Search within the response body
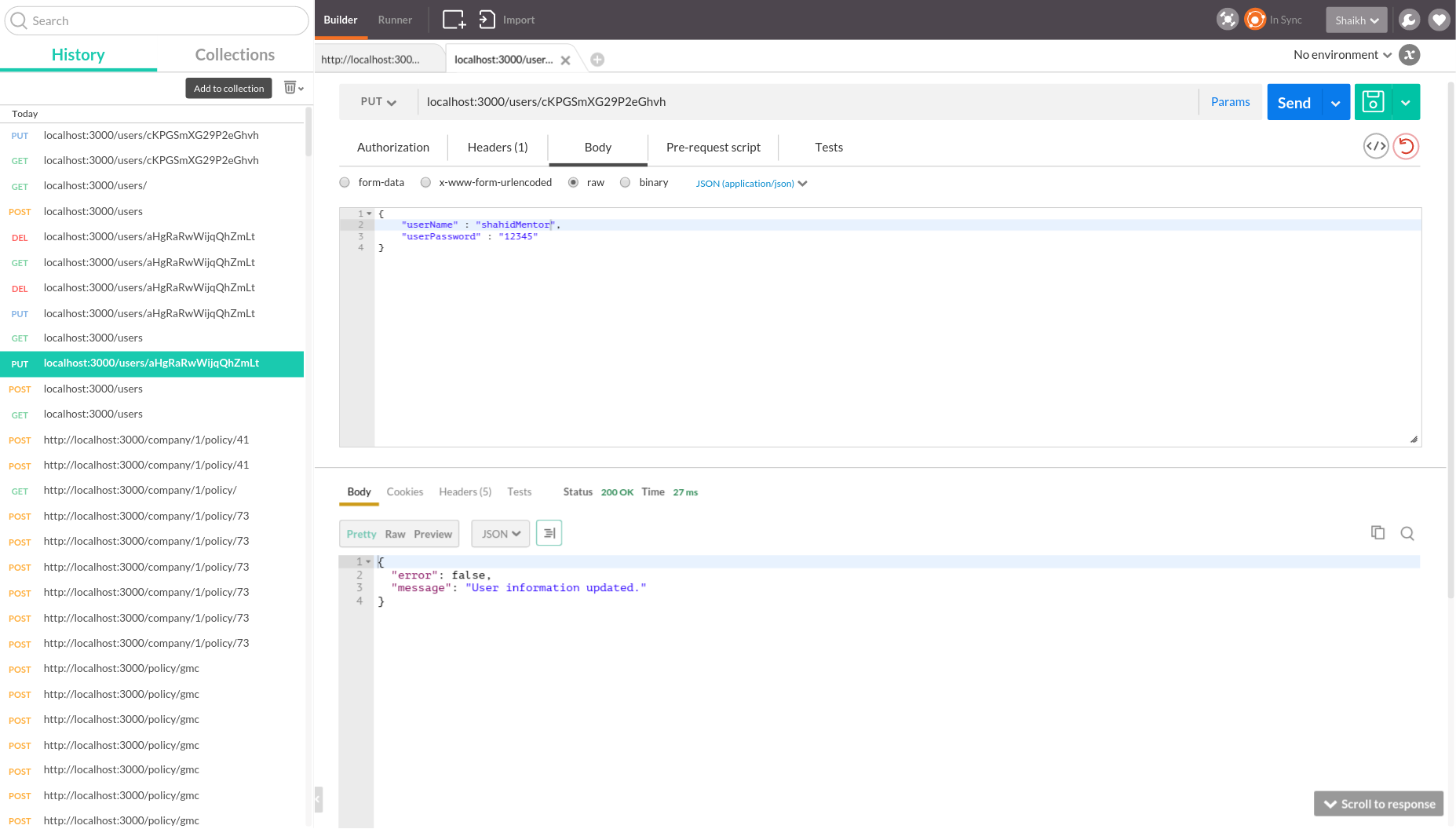 [1407, 533]
